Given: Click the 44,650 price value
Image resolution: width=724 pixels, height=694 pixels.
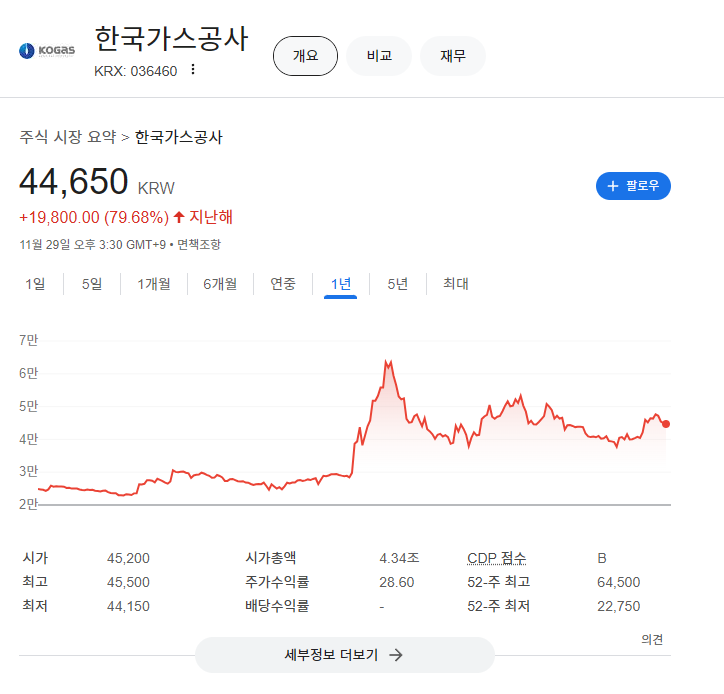Looking at the screenshot, I should pos(74,182).
